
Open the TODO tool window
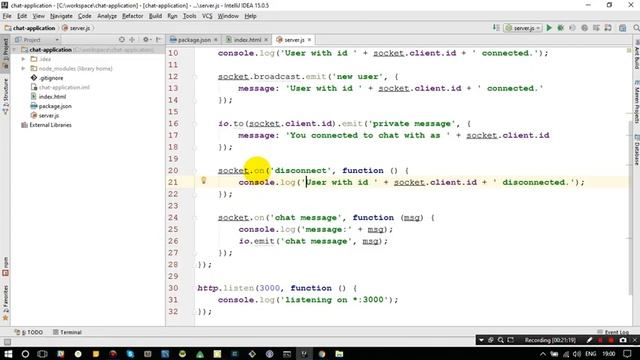(29, 332)
